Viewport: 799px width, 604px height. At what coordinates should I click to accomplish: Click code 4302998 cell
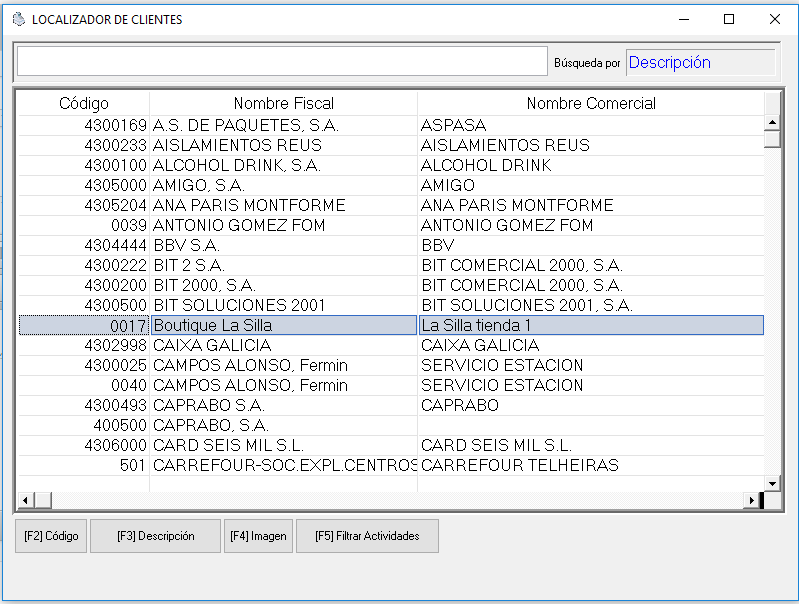coord(84,345)
